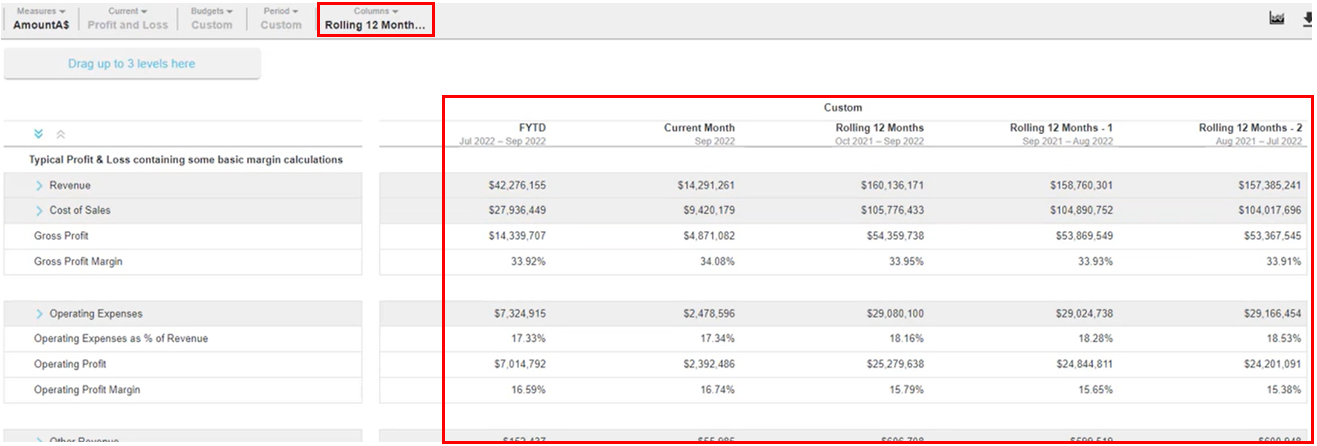Image resolution: width=1317 pixels, height=446 pixels.
Task: Open the Period Custom dropdown
Action: (281, 18)
